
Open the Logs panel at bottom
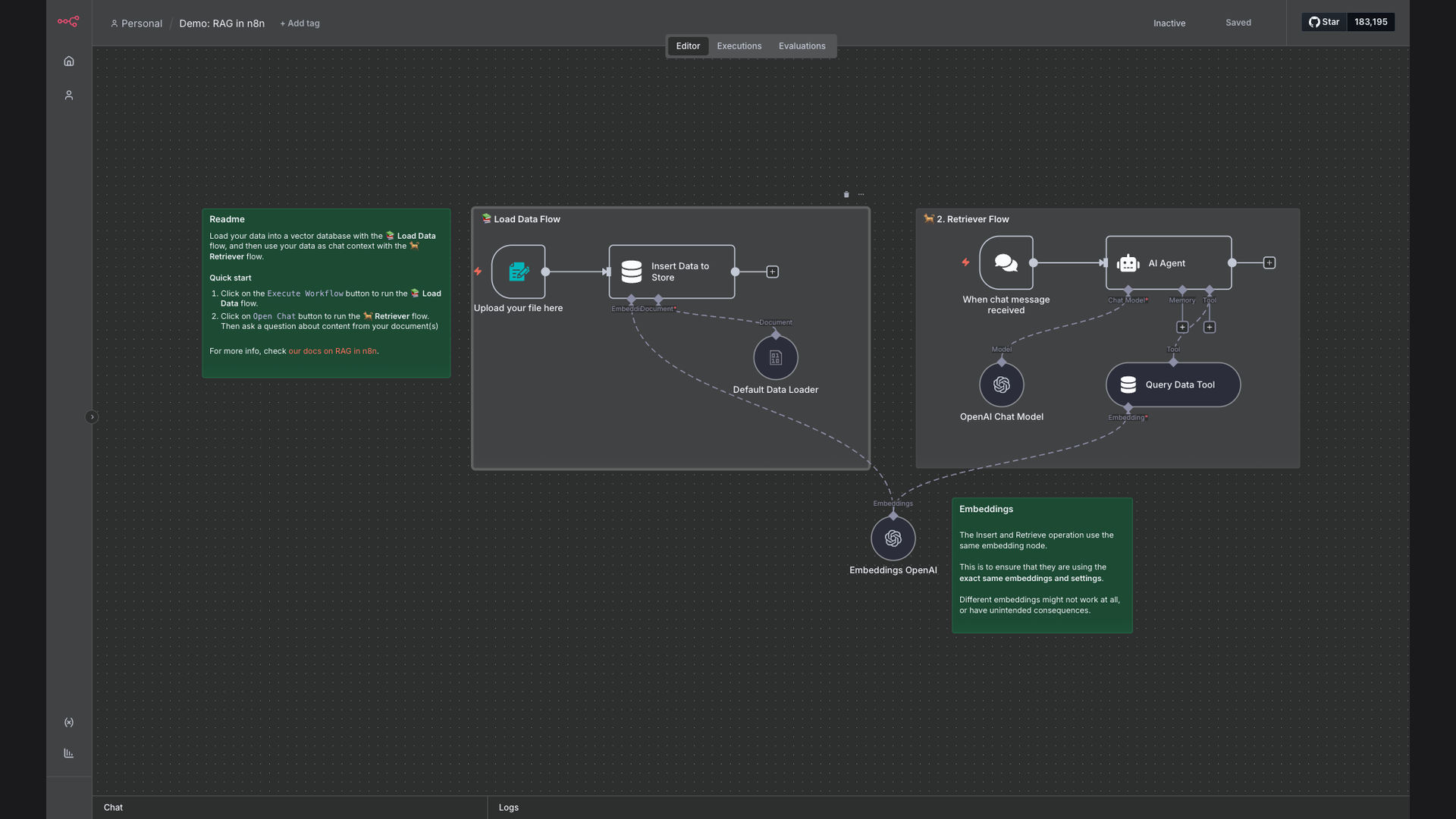(509, 808)
